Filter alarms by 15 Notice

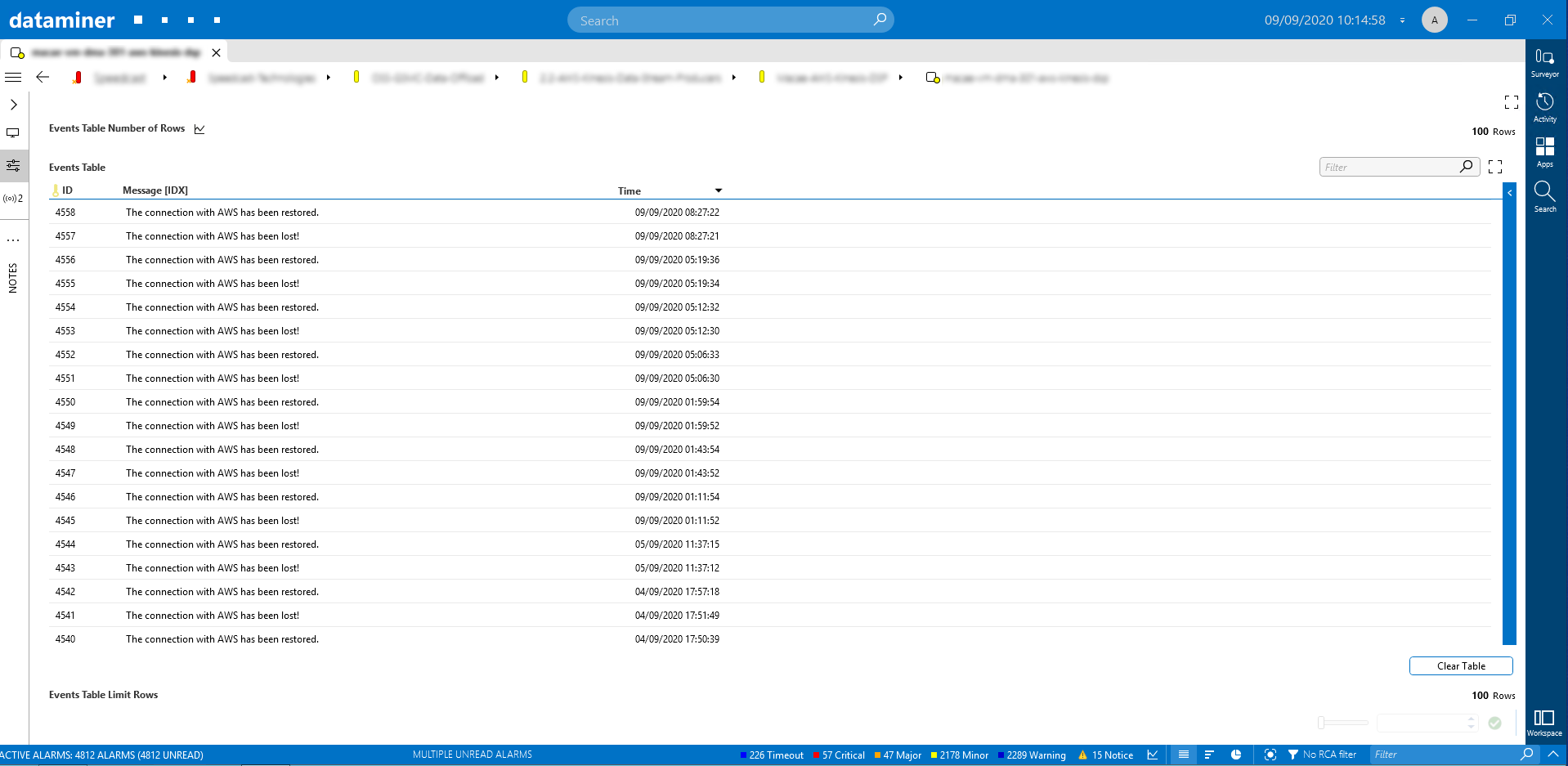tap(1105, 755)
